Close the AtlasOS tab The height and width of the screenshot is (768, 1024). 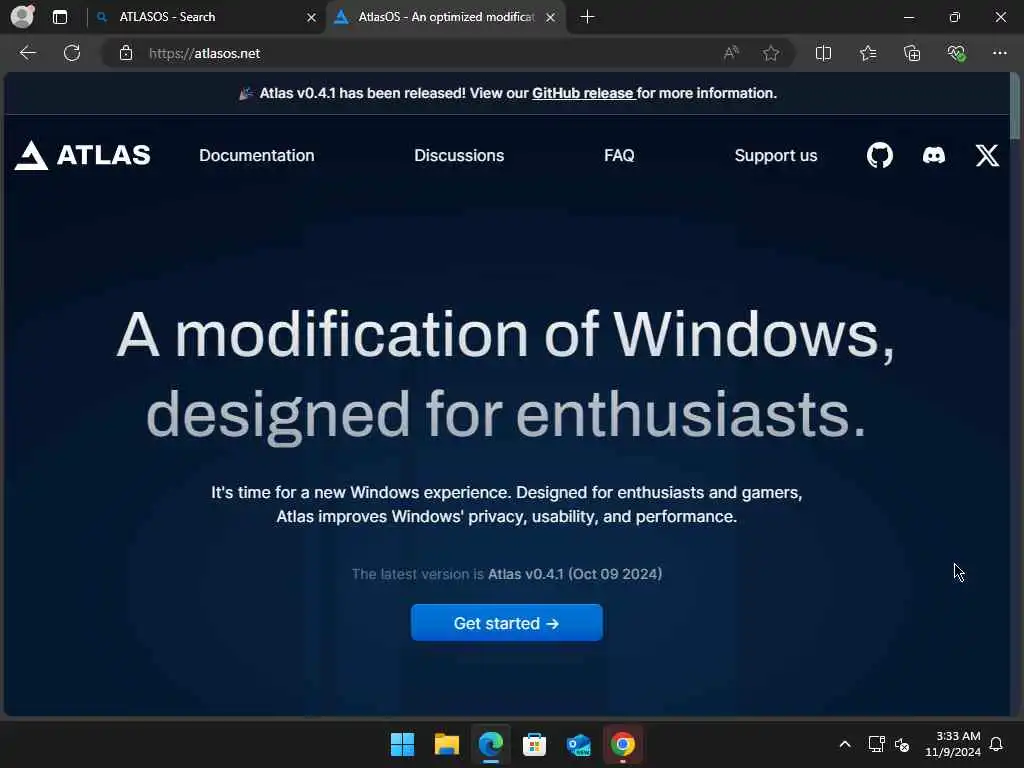click(551, 18)
